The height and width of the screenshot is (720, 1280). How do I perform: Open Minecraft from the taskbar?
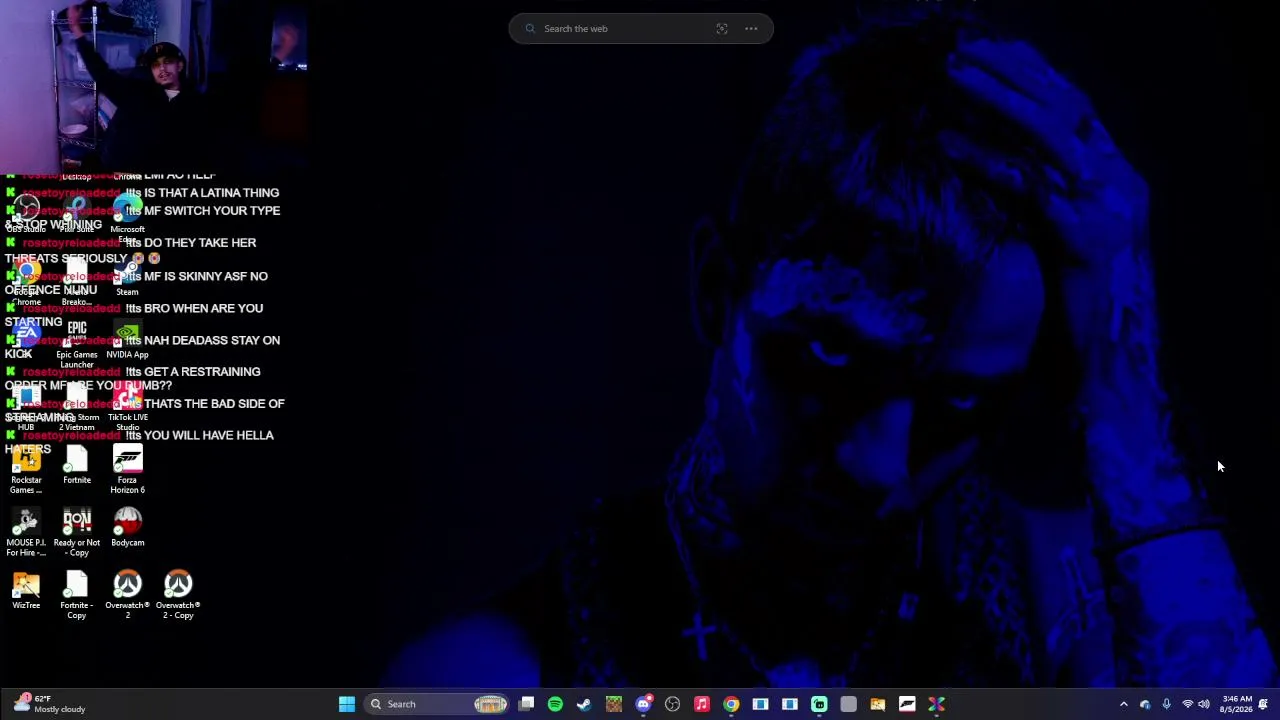(x=614, y=704)
